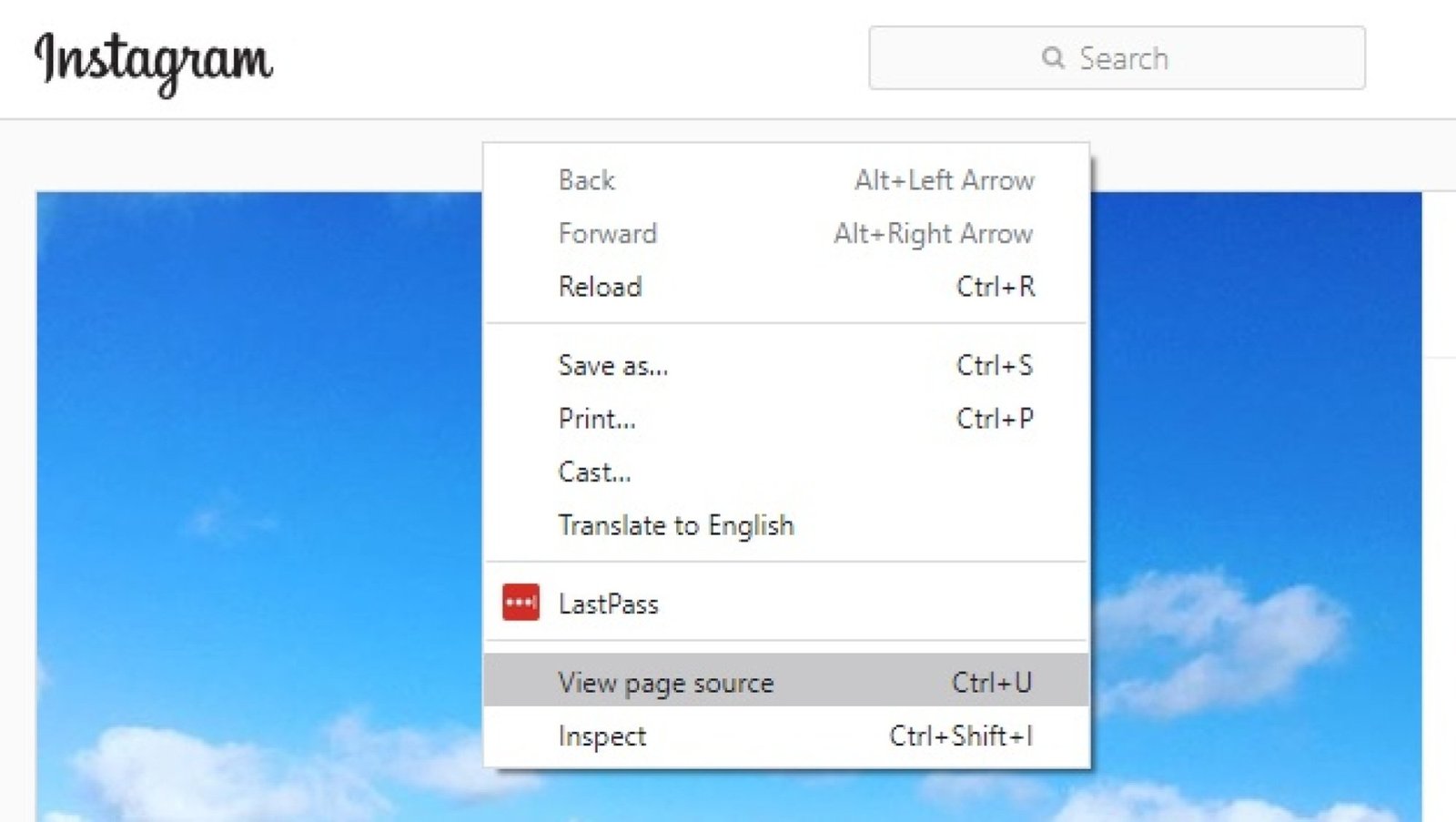Click the magnifier icon in Search box
Screen dimensions: 1456x822
(x=1053, y=58)
